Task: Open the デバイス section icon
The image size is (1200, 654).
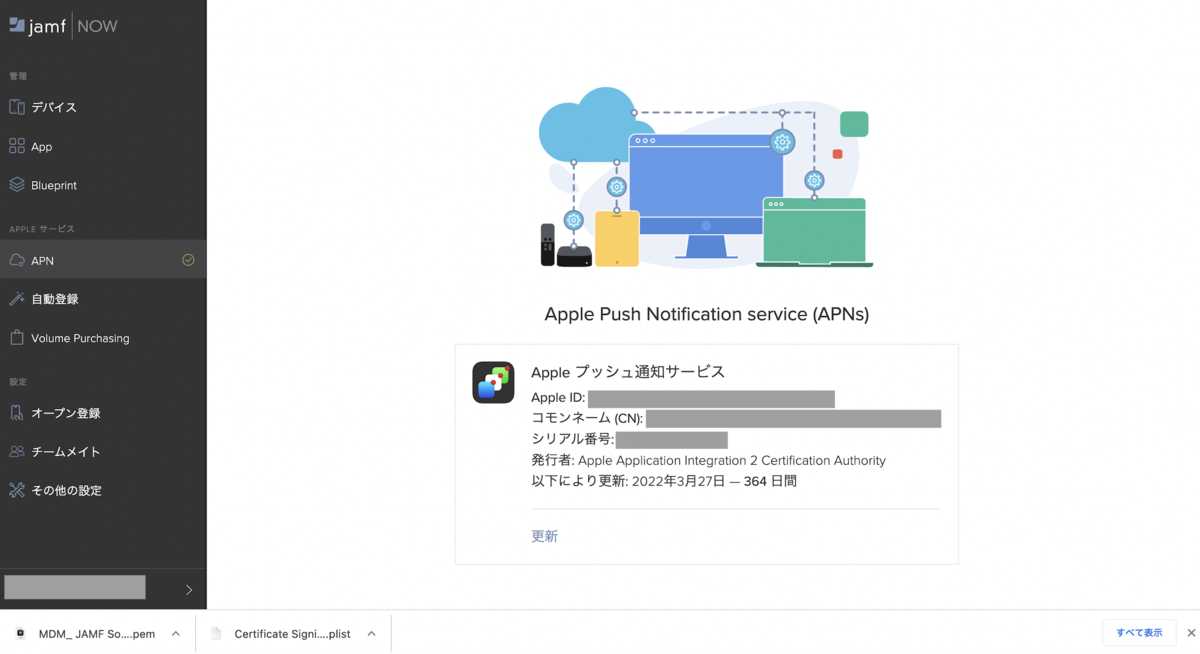Action: tap(17, 107)
